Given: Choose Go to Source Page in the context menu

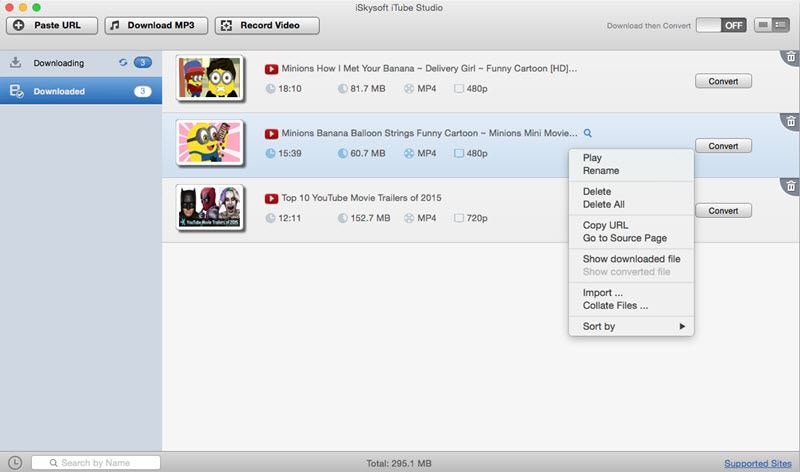Looking at the screenshot, I should tap(631, 238).
